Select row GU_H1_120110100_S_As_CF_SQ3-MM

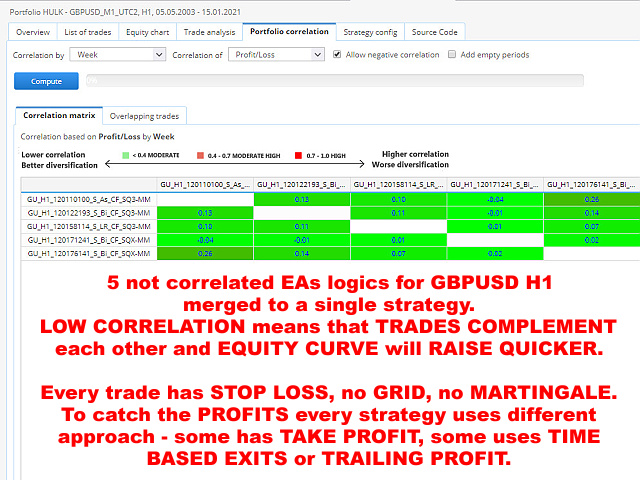pyautogui.click(x=89, y=199)
